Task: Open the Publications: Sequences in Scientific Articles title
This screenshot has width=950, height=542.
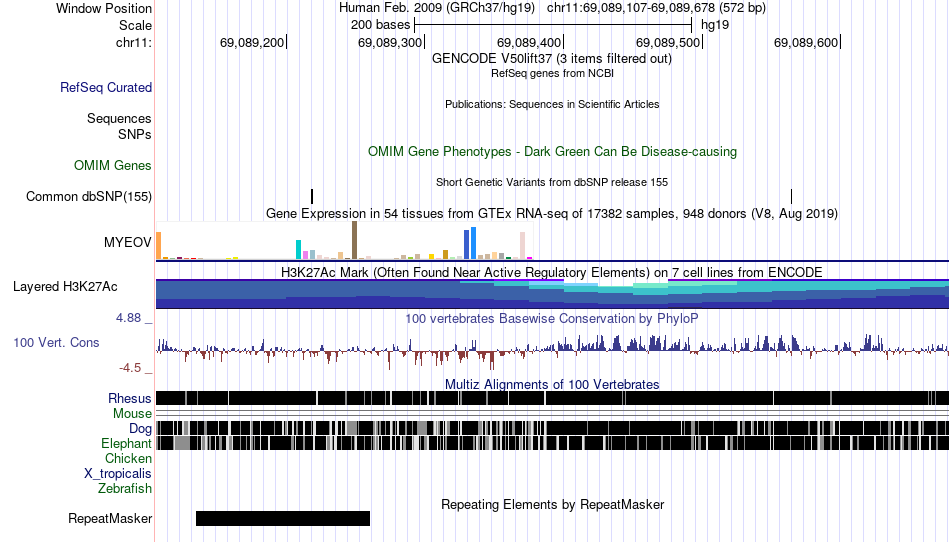Action: [x=552, y=104]
